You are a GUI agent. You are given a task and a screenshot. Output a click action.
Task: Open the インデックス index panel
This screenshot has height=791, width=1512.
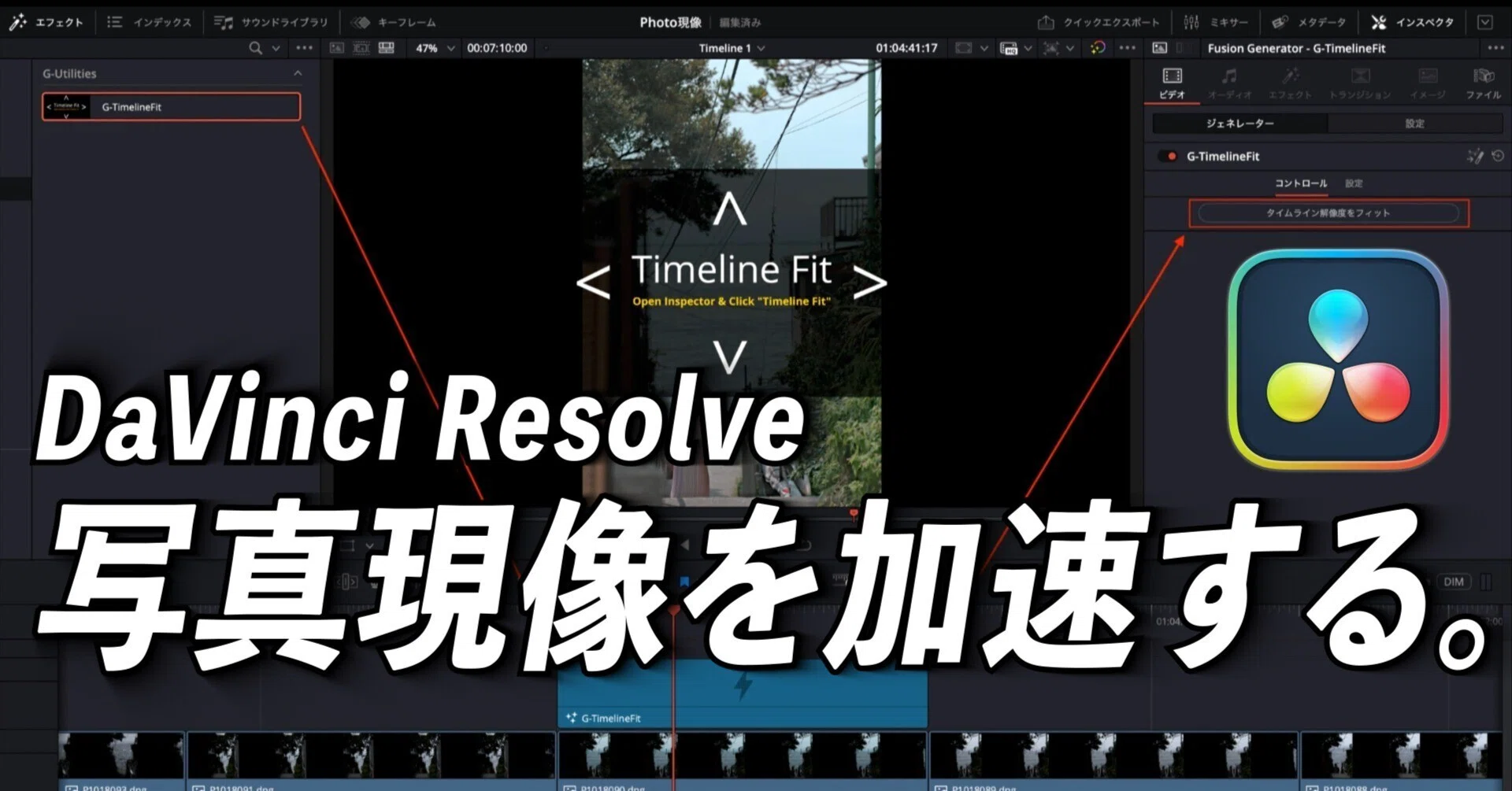[x=149, y=22]
